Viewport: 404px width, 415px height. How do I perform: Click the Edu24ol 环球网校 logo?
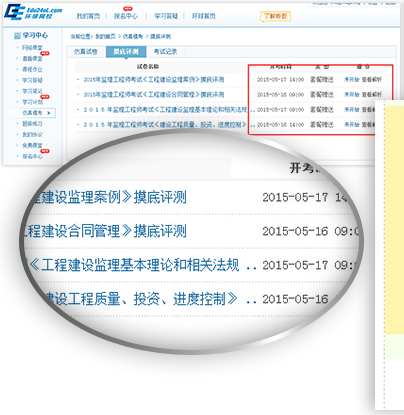33,12
